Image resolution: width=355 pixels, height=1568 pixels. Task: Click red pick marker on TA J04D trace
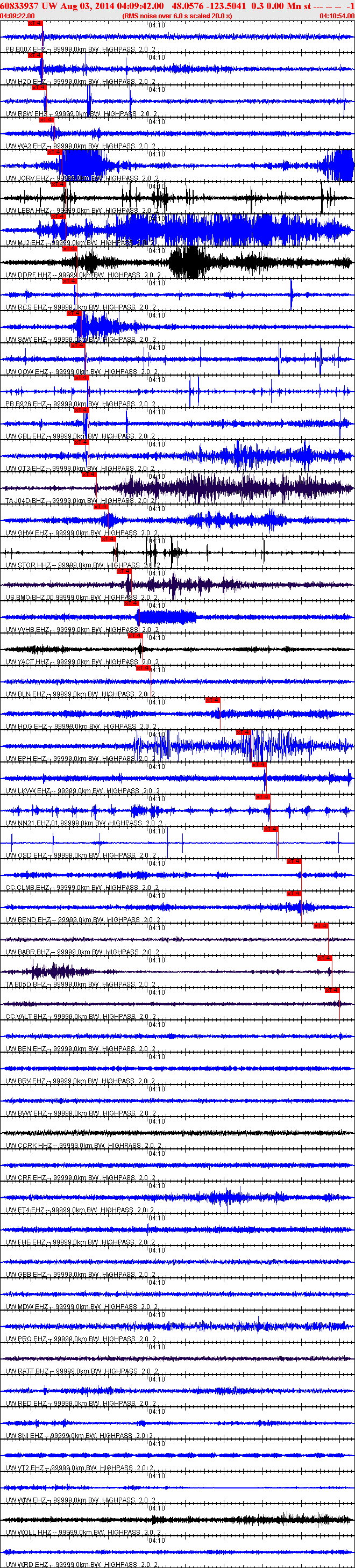click(89, 475)
